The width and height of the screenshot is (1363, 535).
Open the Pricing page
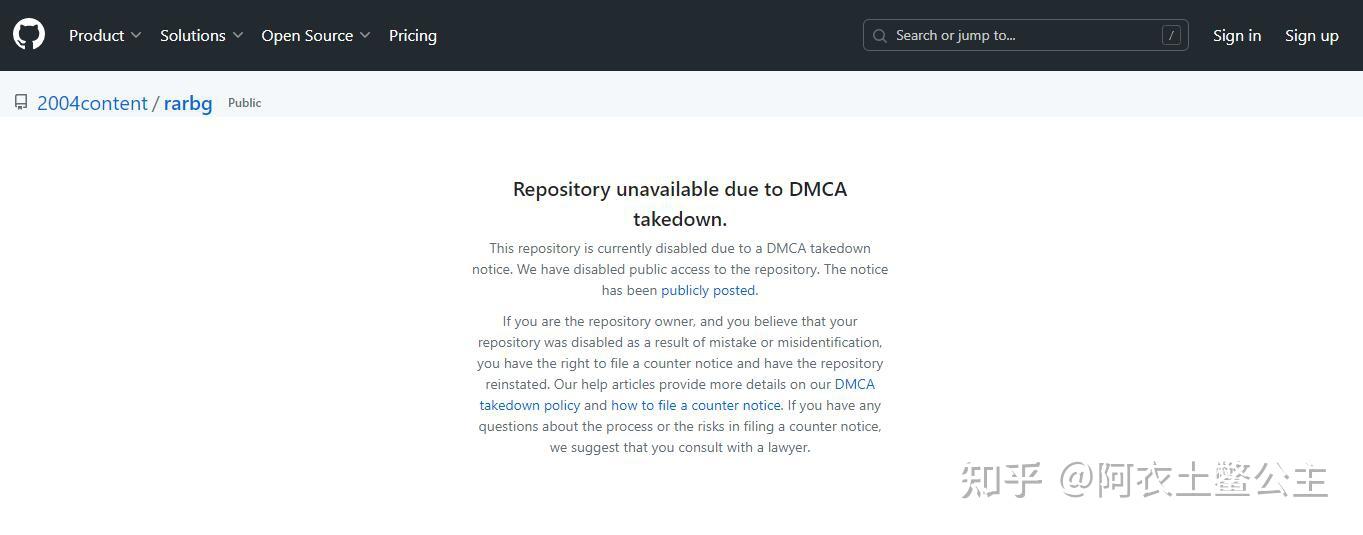(412, 36)
